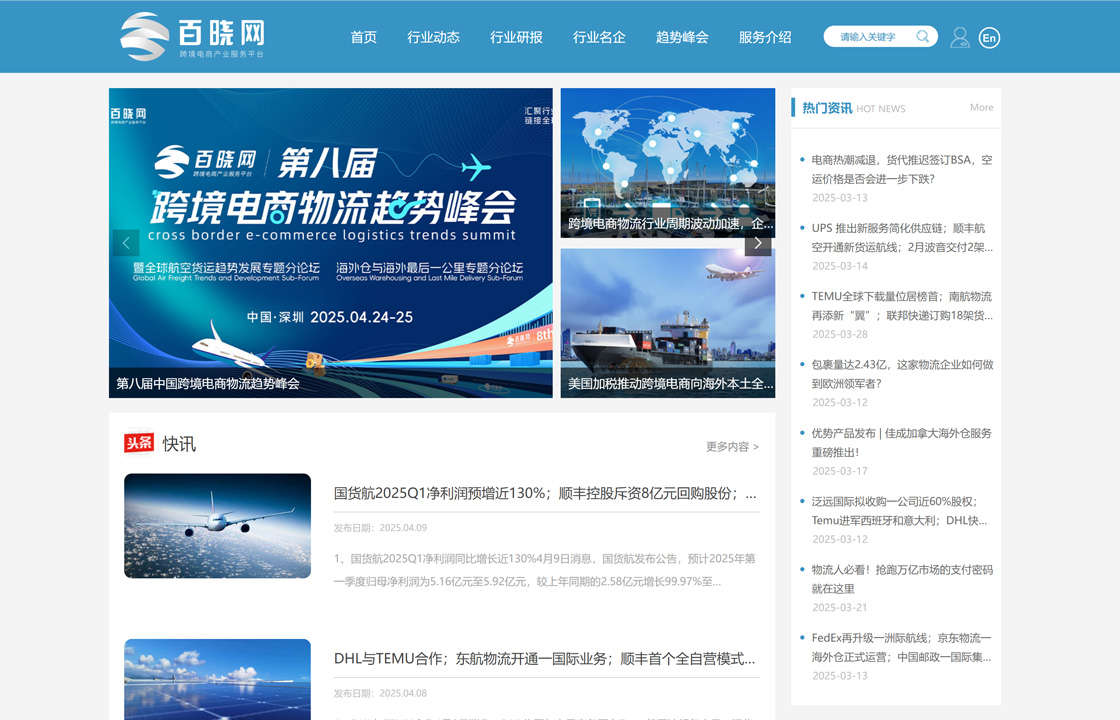The width and height of the screenshot is (1120, 720).
Task: Click 发布日期：2025.04.09 date text
Action: 380,528
